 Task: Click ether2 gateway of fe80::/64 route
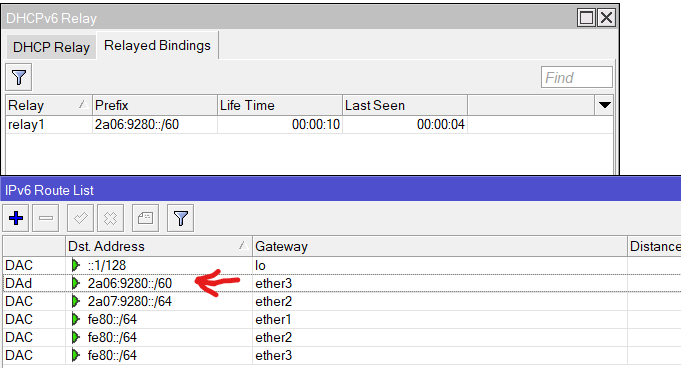point(440,337)
